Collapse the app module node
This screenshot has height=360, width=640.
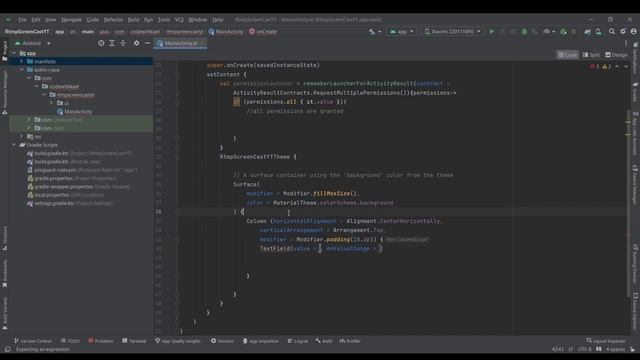pos(14,53)
